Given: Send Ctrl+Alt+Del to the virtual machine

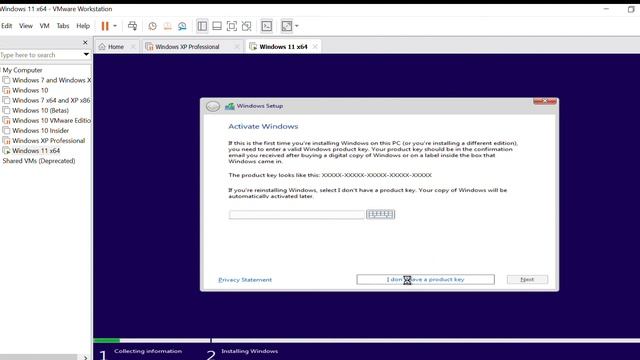Looking at the screenshot, I should pyautogui.click(x=132, y=26).
